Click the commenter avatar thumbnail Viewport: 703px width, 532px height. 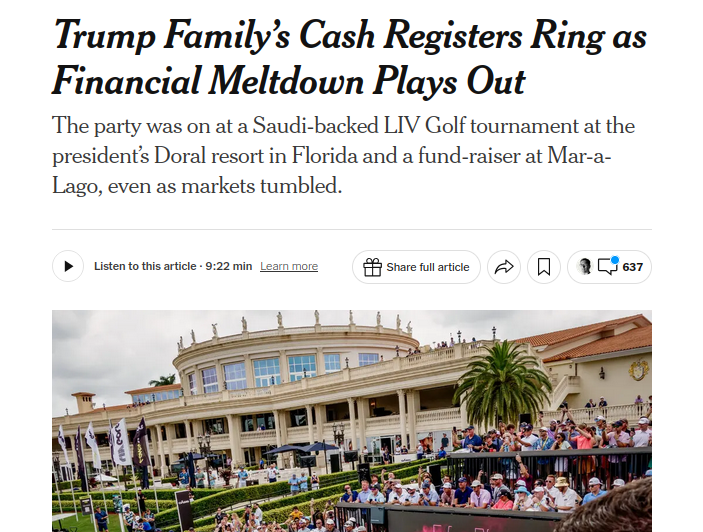coord(585,267)
